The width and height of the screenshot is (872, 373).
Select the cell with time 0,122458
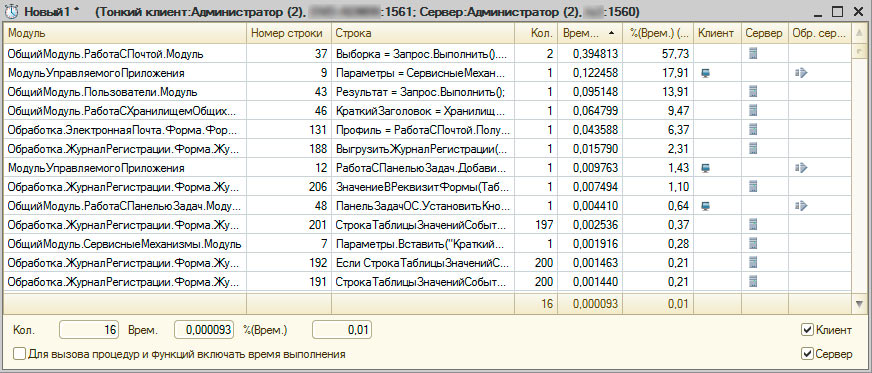(x=590, y=73)
